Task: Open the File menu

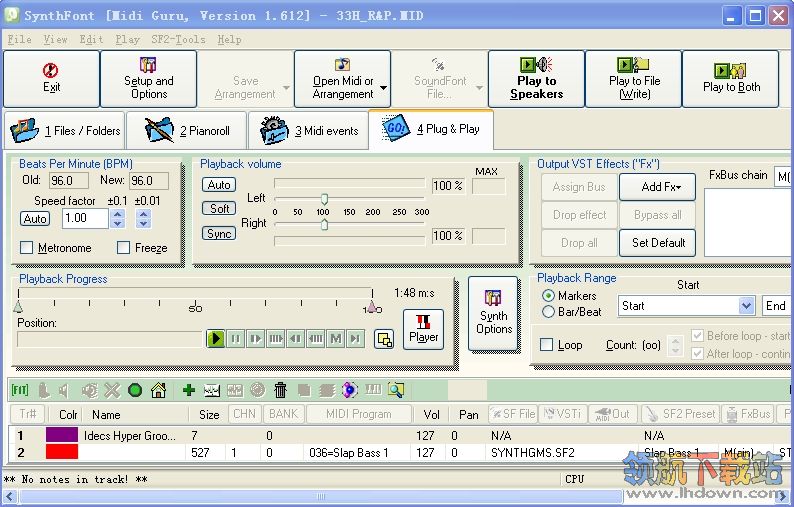Action: coord(19,40)
